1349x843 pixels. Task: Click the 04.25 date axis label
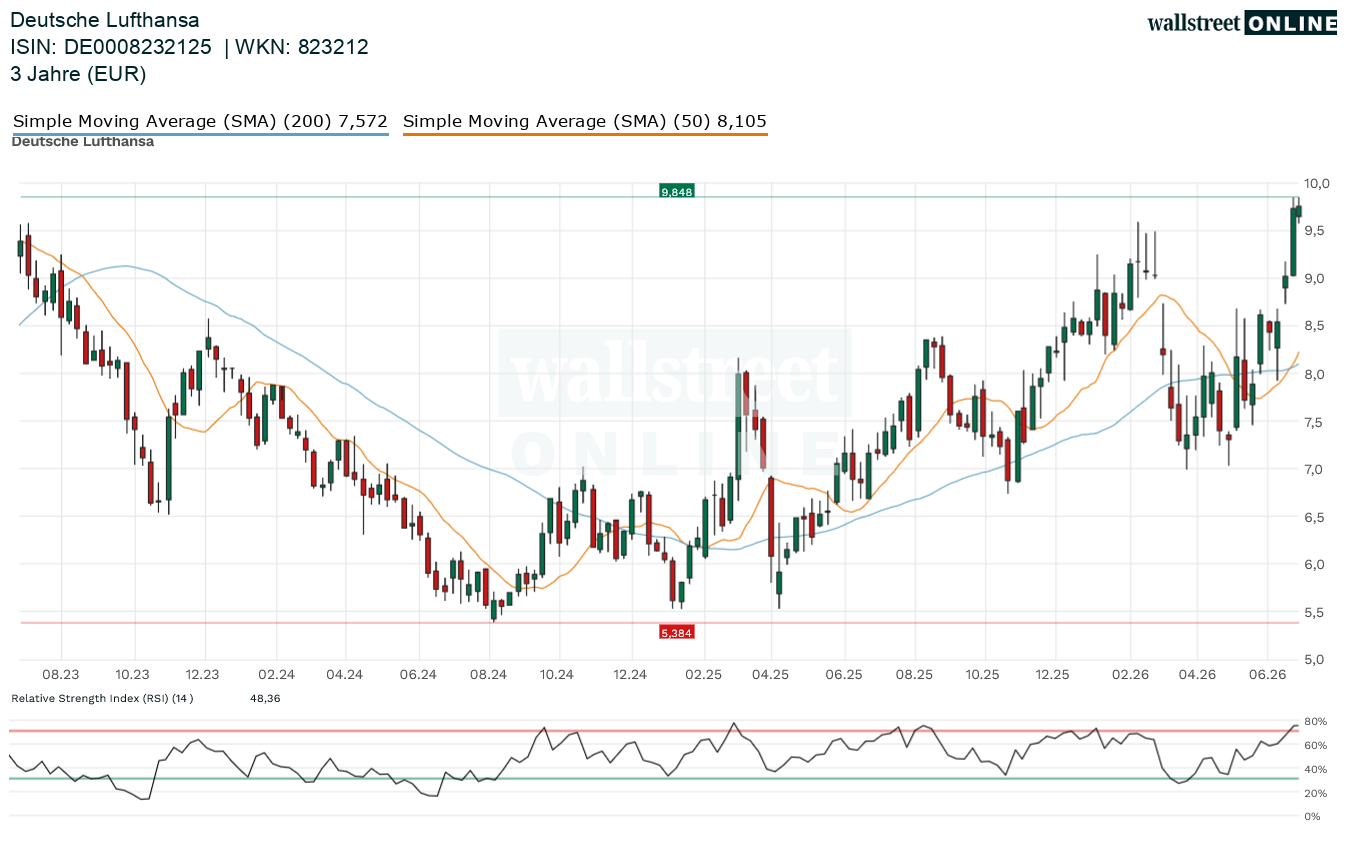771,675
